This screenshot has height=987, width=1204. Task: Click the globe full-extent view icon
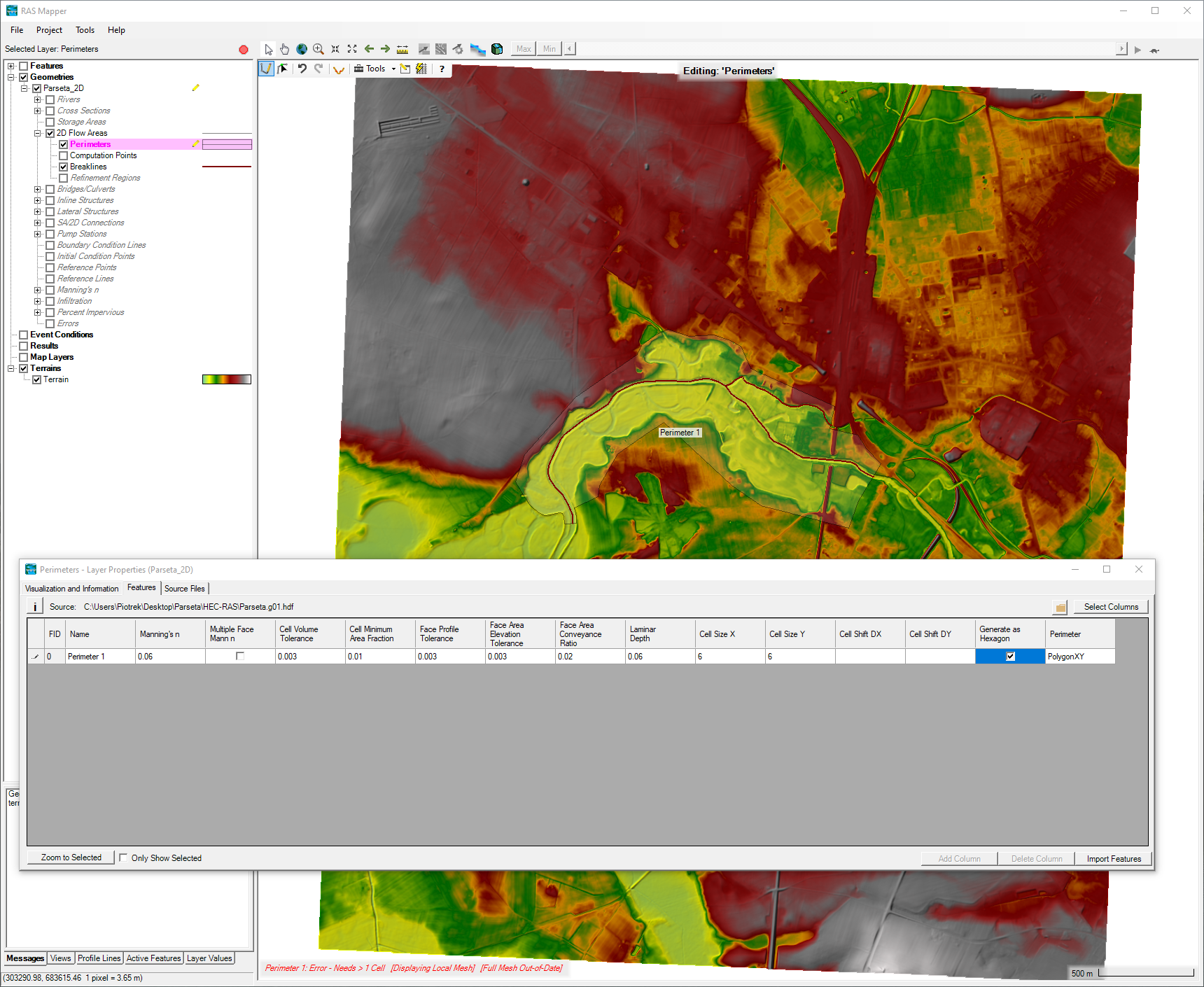[x=302, y=49]
